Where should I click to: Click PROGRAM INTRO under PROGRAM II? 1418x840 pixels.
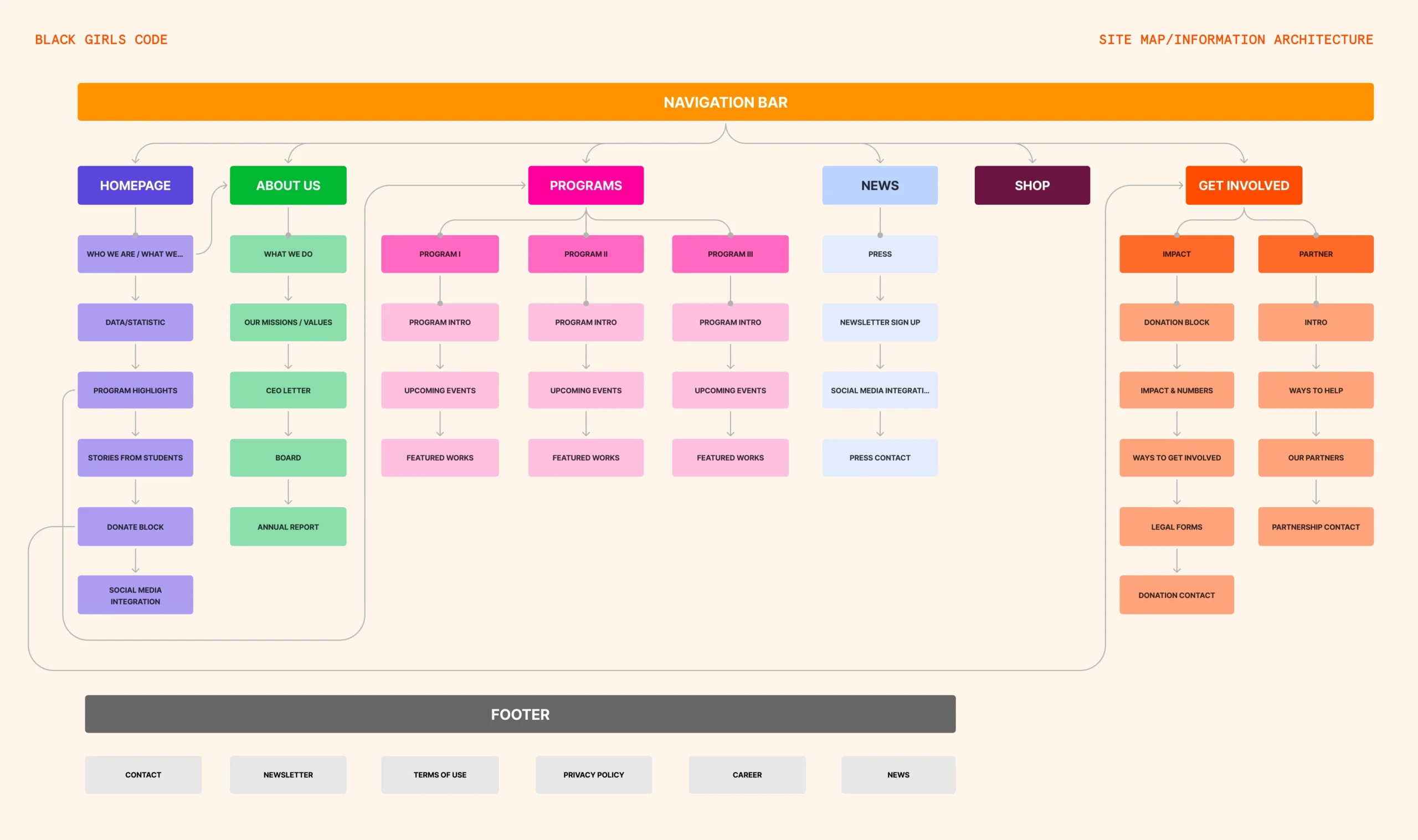[586, 322]
